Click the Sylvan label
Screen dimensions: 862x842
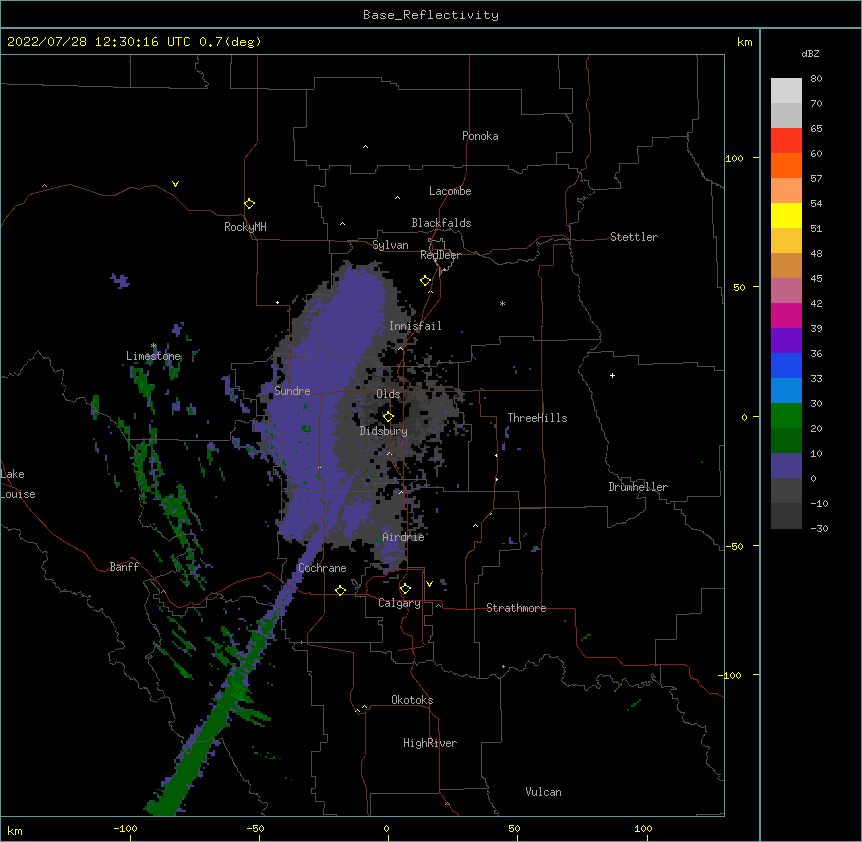coord(390,245)
